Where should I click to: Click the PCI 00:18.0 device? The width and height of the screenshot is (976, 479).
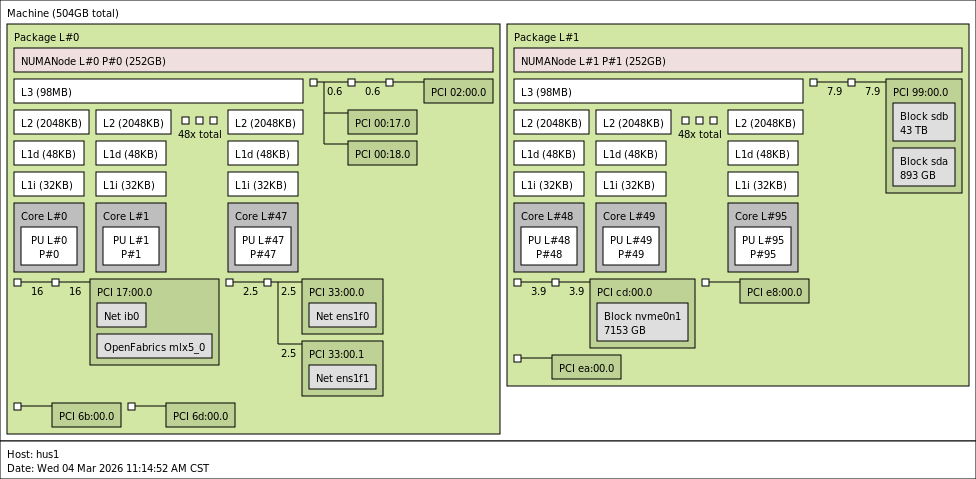point(382,154)
